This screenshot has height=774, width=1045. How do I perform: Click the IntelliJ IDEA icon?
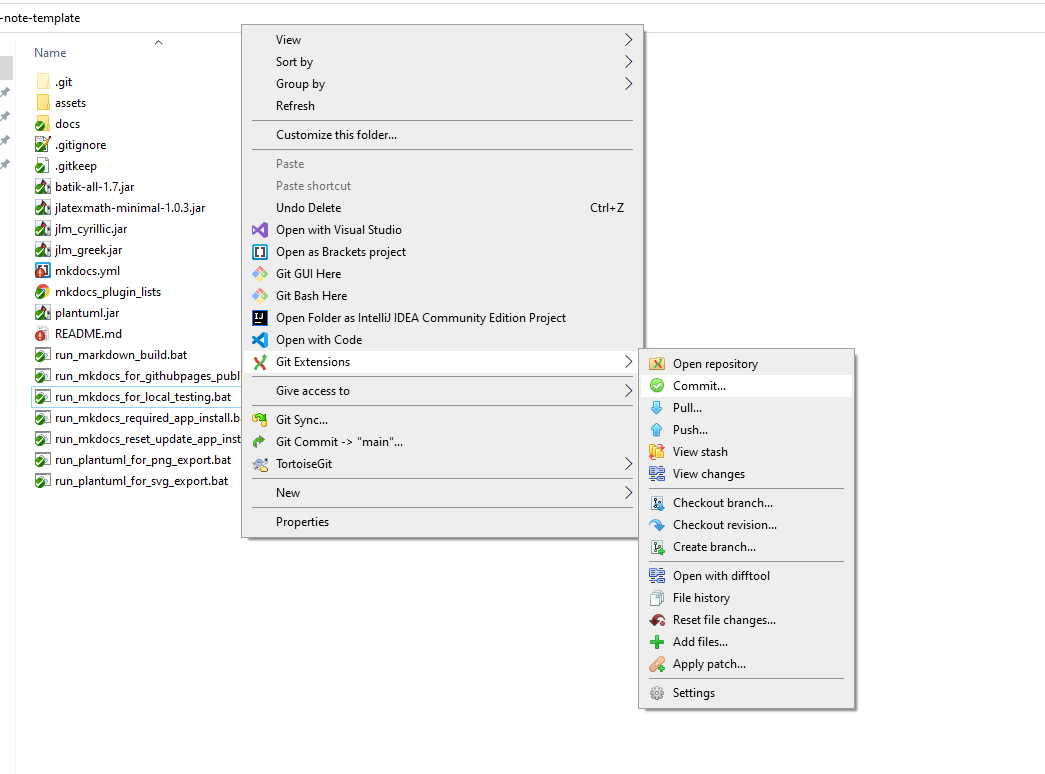[260, 317]
